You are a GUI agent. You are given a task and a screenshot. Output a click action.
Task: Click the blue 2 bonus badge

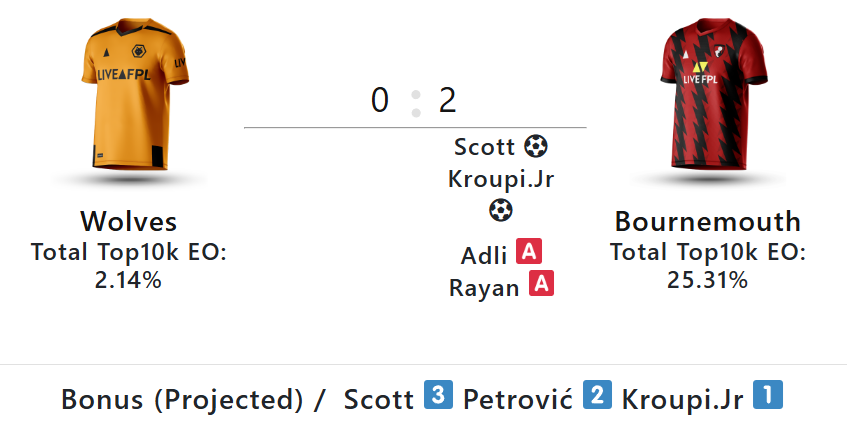click(x=597, y=396)
